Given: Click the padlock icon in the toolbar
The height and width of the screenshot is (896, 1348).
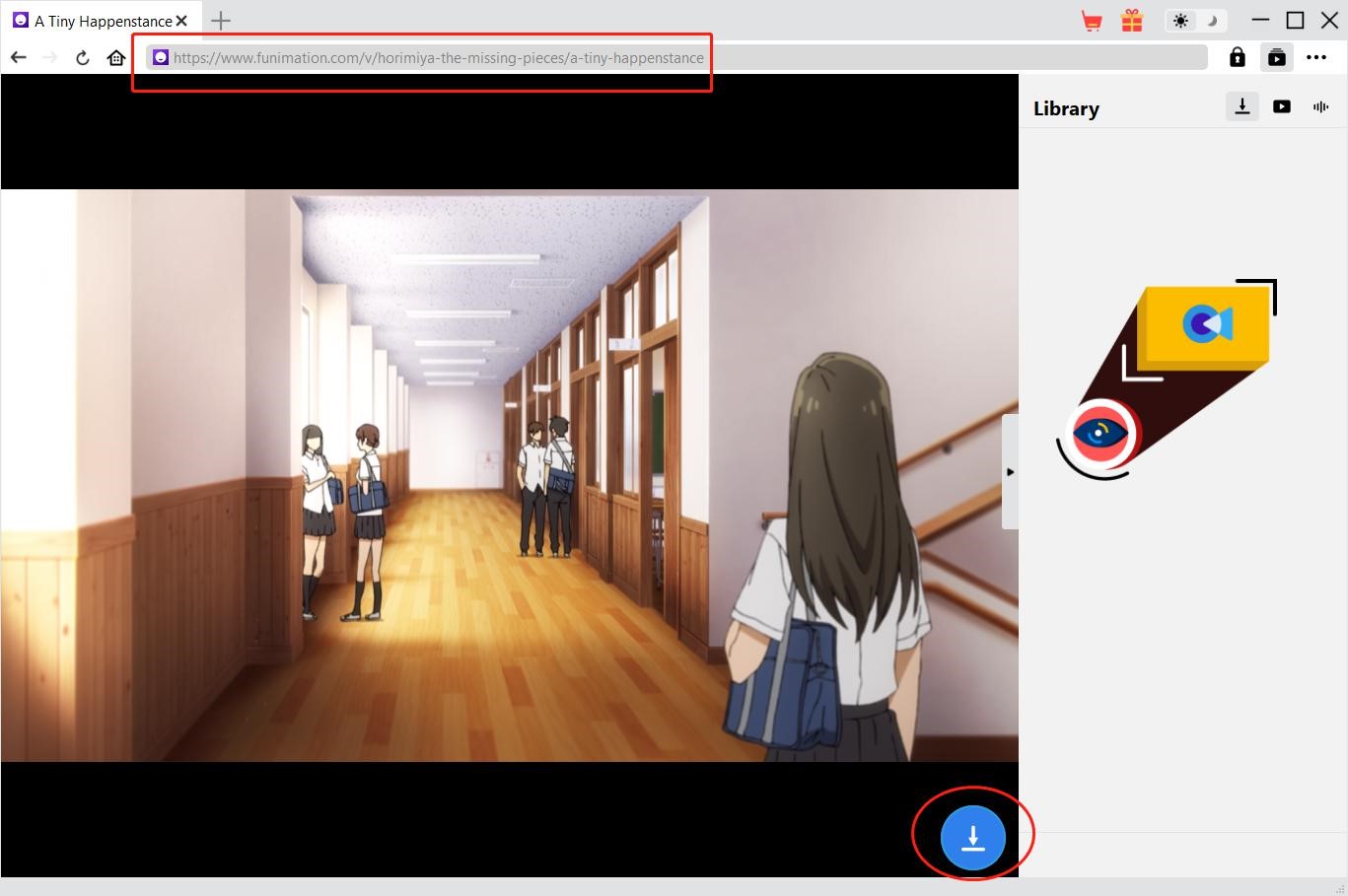Looking at the screenshot, I should point(1237,57).
